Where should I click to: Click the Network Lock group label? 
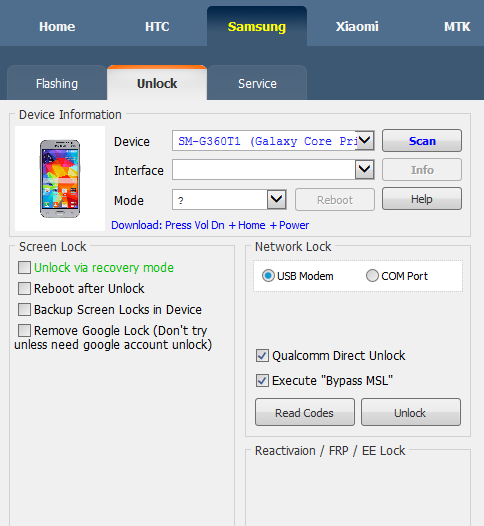(293, 247)
